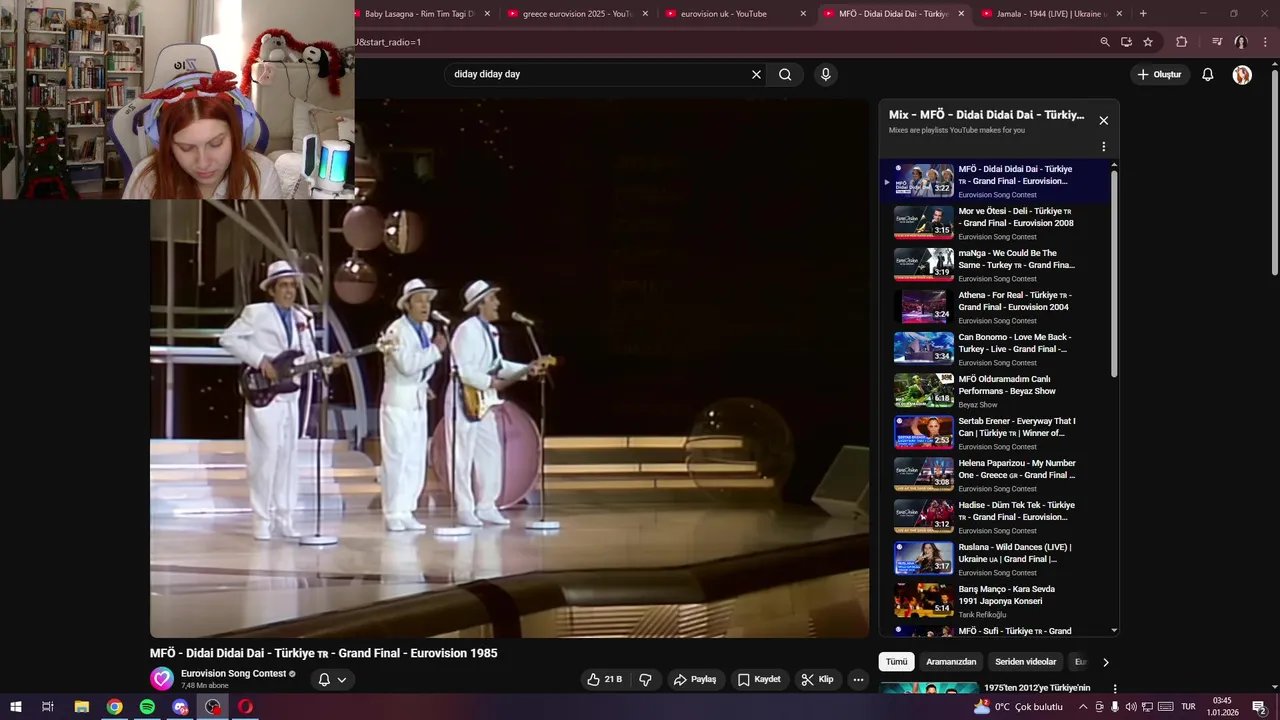1280x720 pixels.
Task: Open options for the 1975'ten 2012'ye video
Action: pos(1114,689)
